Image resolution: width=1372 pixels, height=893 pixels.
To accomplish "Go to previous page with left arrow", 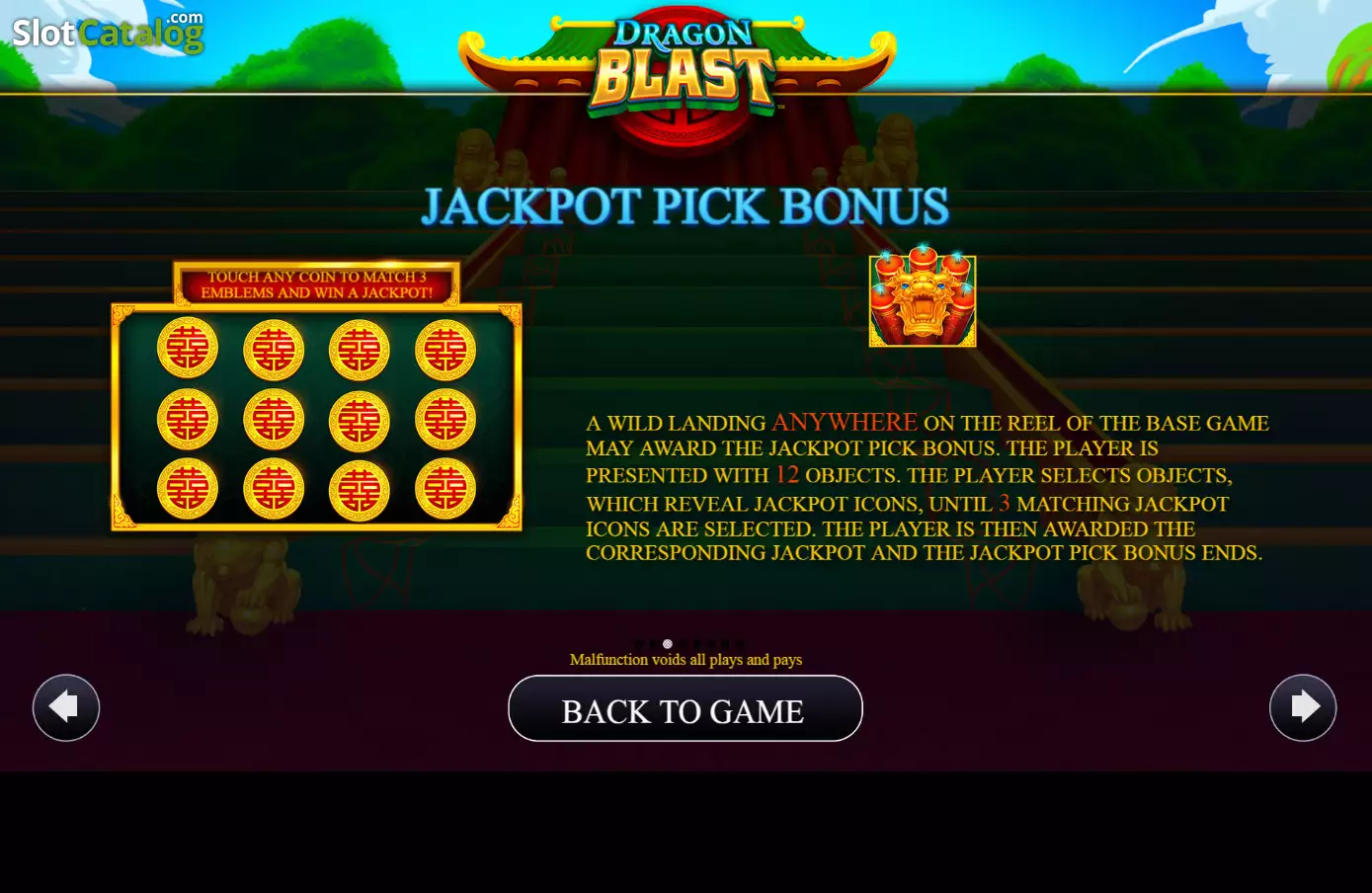I will (x=66, y=707).
